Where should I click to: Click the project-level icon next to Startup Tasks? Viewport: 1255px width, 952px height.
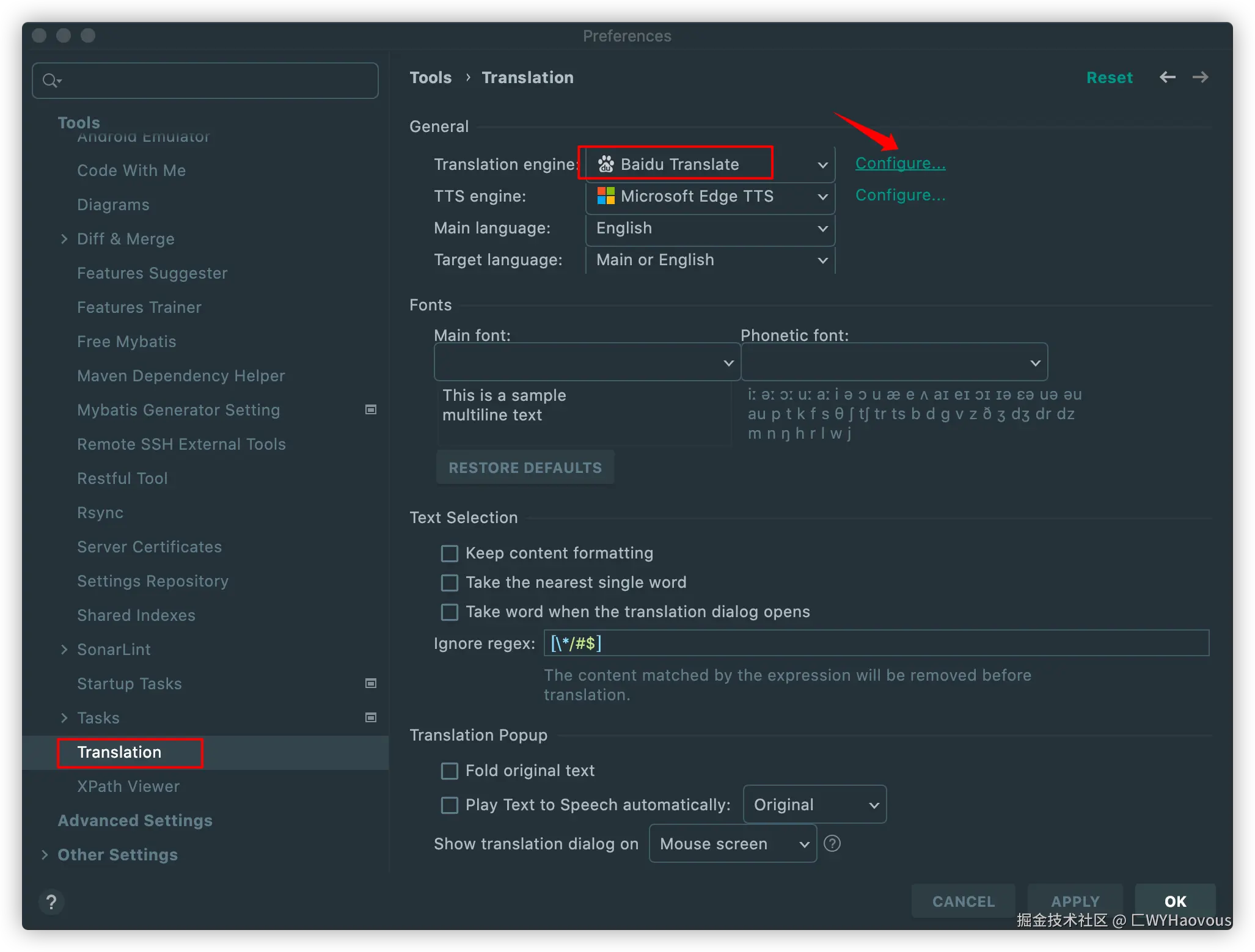tap(370, 683)
